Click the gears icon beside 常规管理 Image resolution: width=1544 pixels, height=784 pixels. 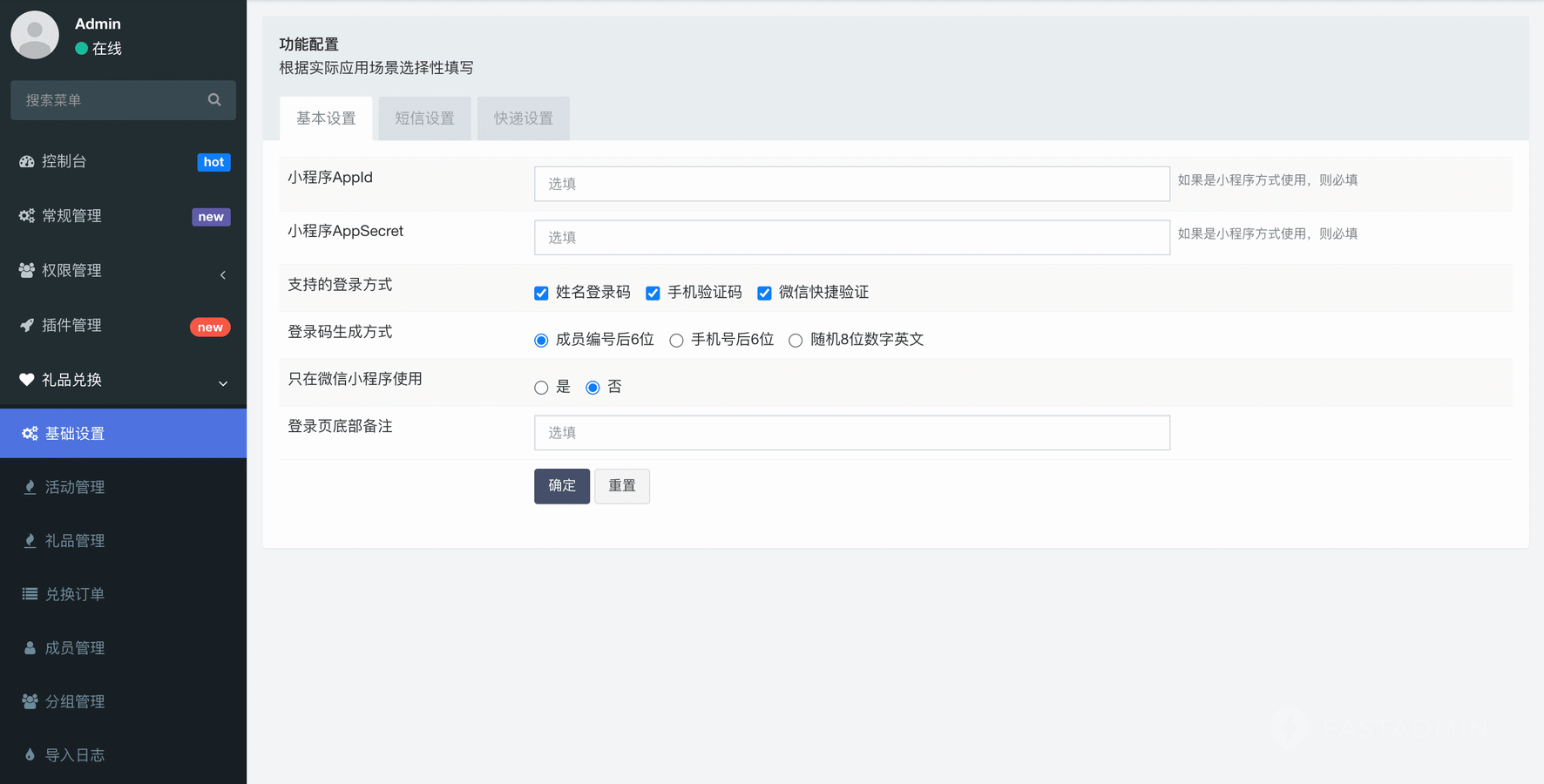[27, 216]
